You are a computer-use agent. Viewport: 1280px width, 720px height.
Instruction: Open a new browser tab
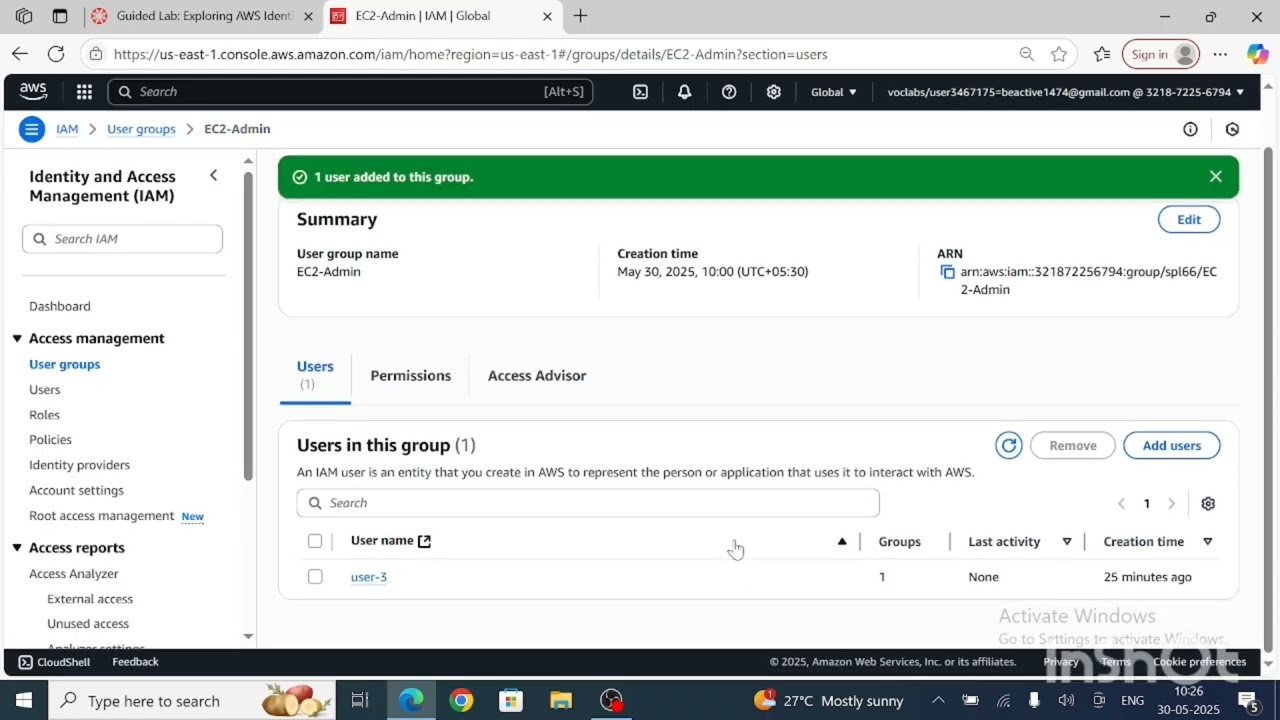pyautogui.click(x=580, y=16)
